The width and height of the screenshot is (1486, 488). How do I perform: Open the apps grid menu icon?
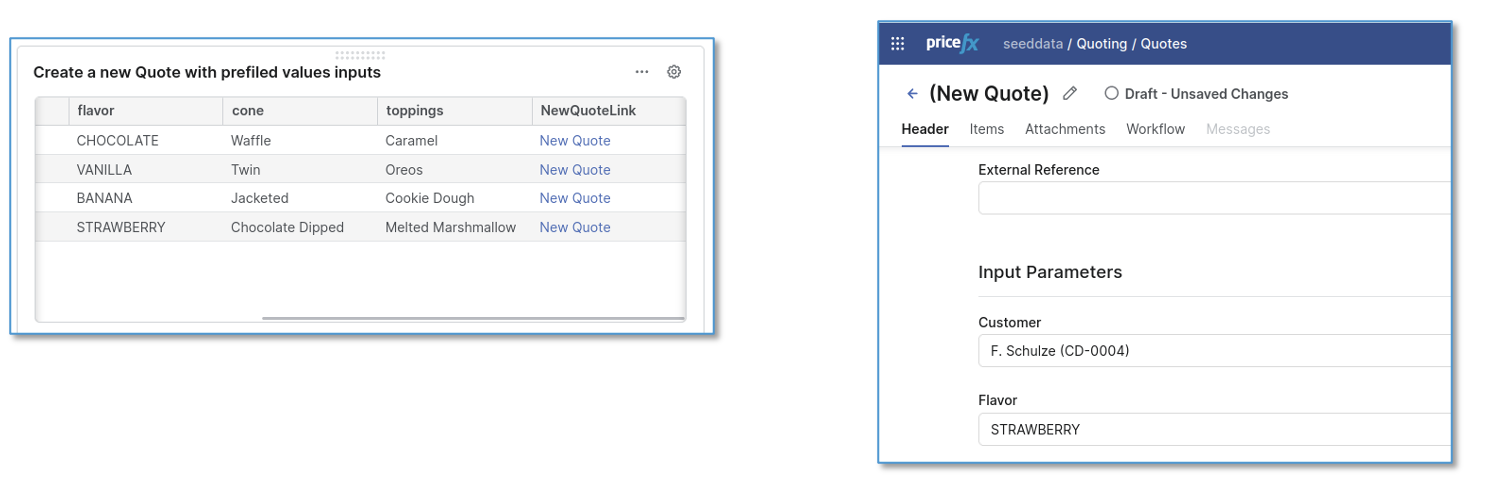tap(897, 44)
